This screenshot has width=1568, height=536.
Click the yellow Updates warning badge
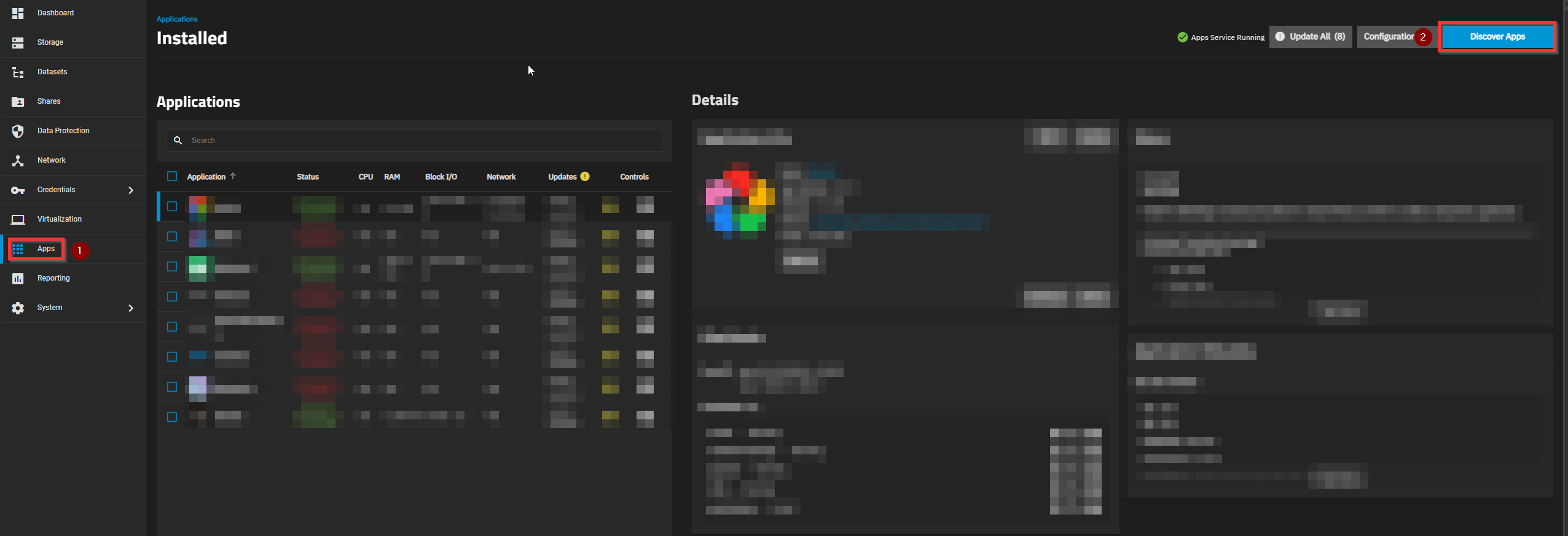[585, 176]
